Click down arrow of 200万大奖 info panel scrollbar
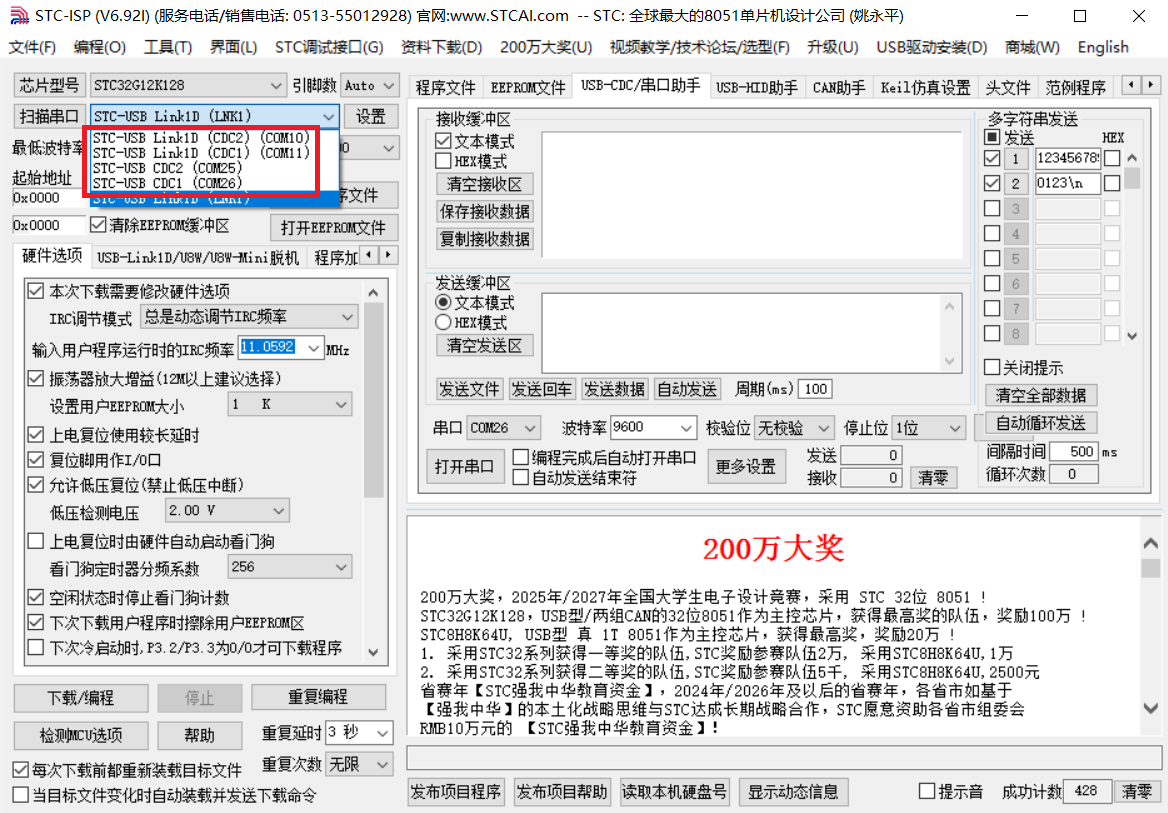 (1151, 707)
